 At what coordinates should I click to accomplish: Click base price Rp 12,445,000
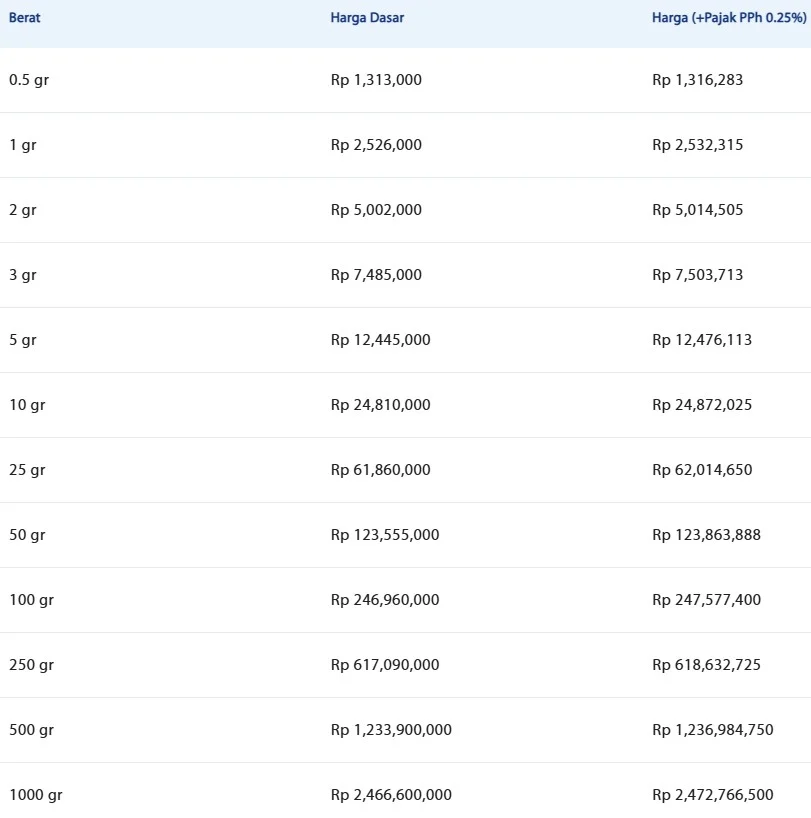click(x=381, y=340)
